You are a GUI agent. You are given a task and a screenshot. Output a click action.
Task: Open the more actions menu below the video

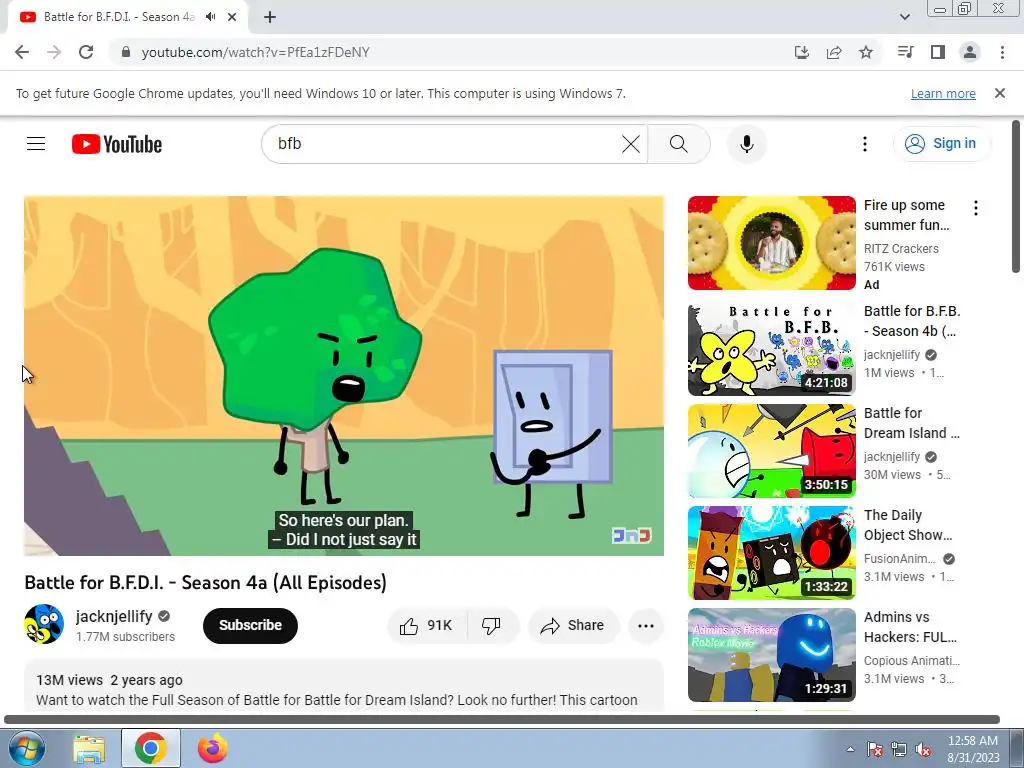[x=646, y=626]
